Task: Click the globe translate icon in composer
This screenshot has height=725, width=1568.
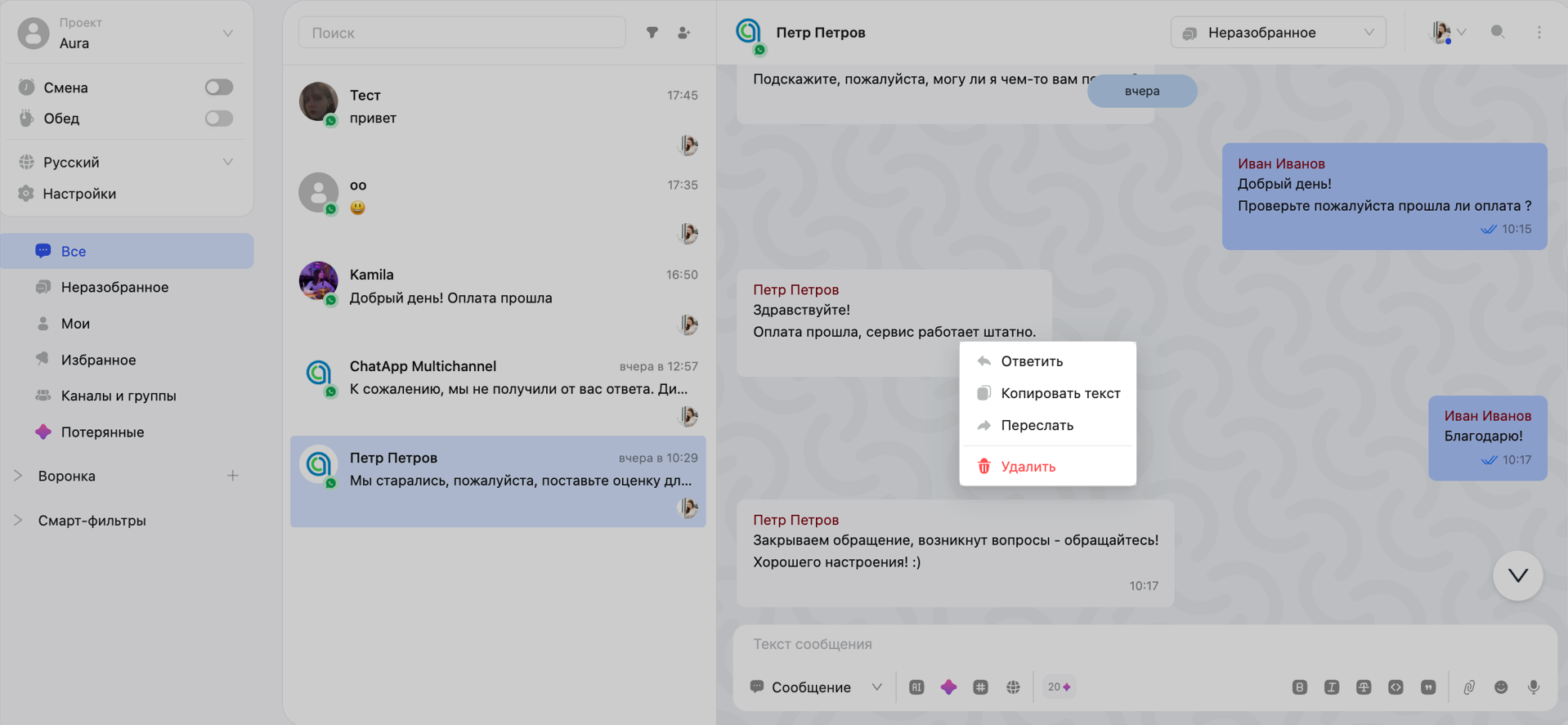Action: (1013, 687)
